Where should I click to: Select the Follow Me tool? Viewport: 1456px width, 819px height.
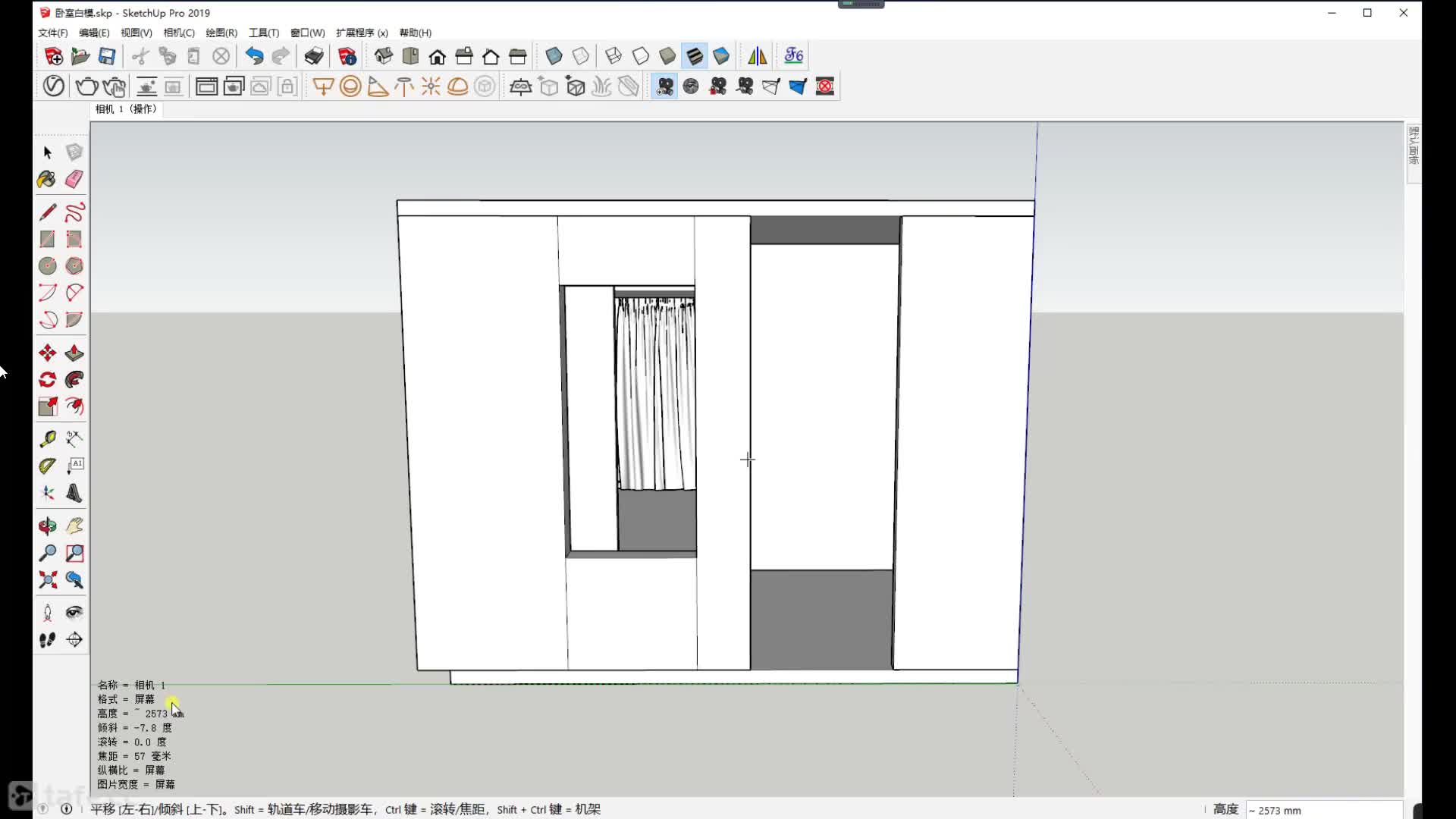pos(74,380)
